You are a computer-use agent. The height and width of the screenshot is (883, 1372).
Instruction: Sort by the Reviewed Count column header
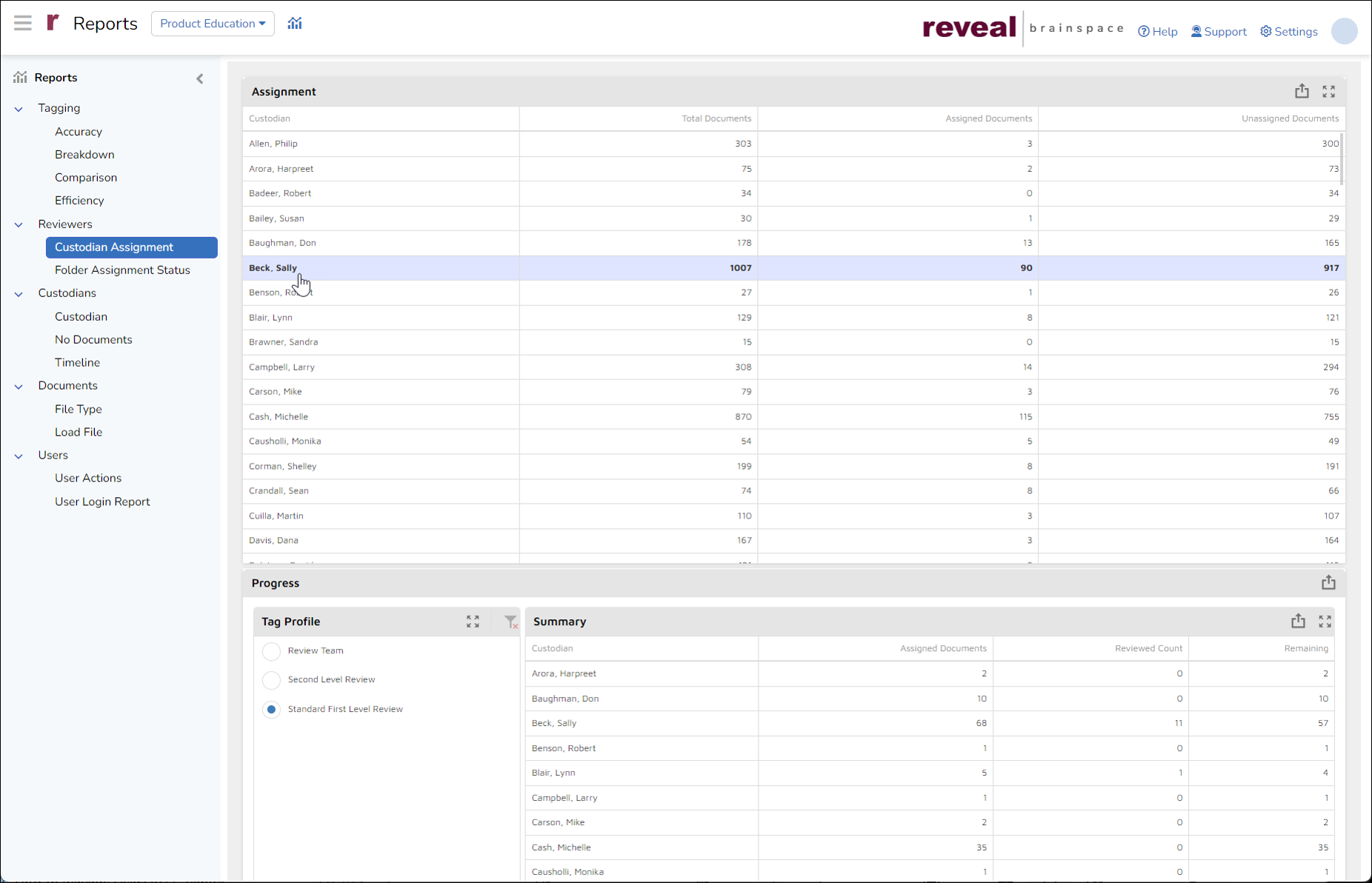[x=1148, y=648]
